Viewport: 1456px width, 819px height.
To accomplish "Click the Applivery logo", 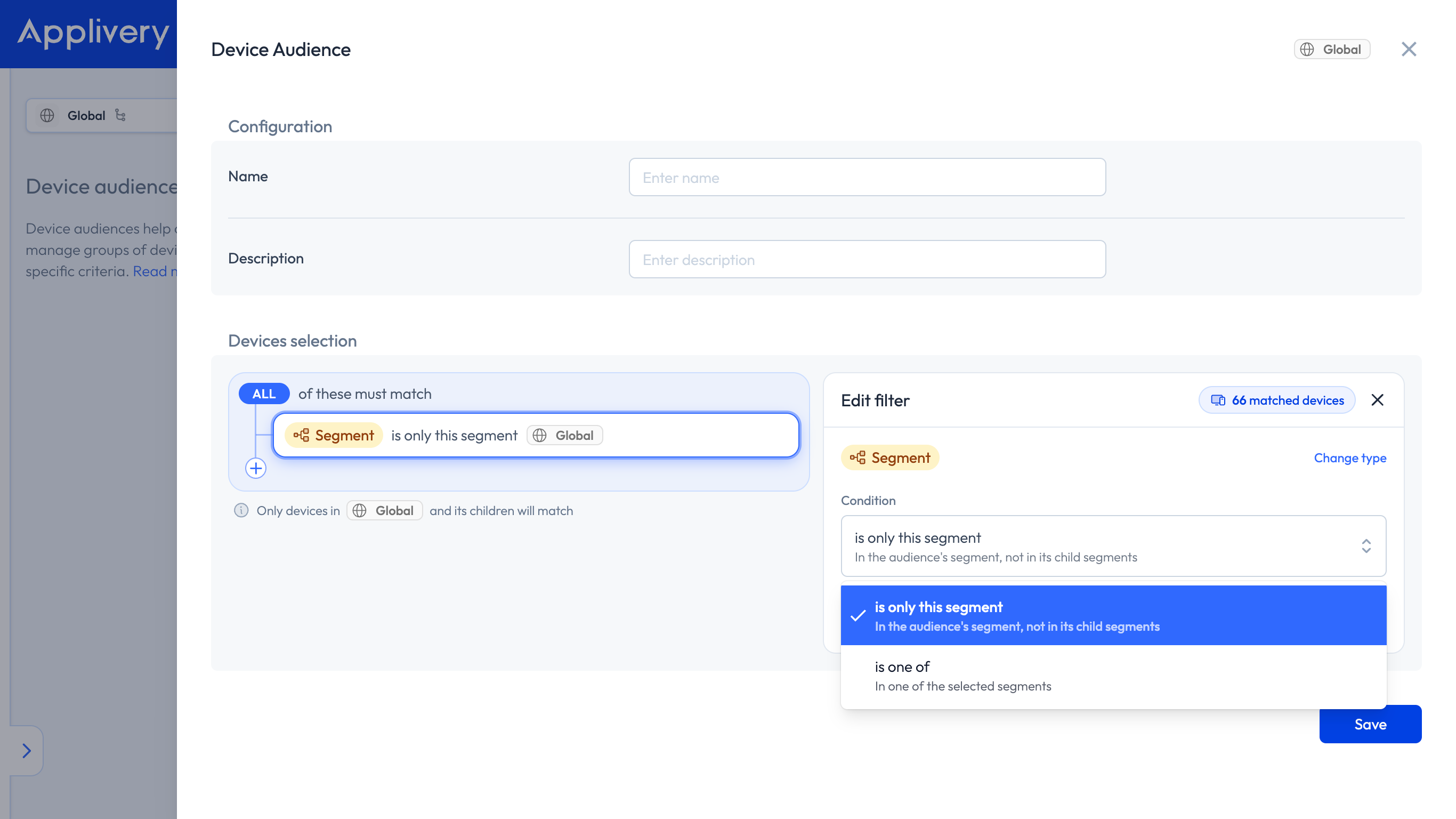I will pyautogui.click(x=93, y=33).
